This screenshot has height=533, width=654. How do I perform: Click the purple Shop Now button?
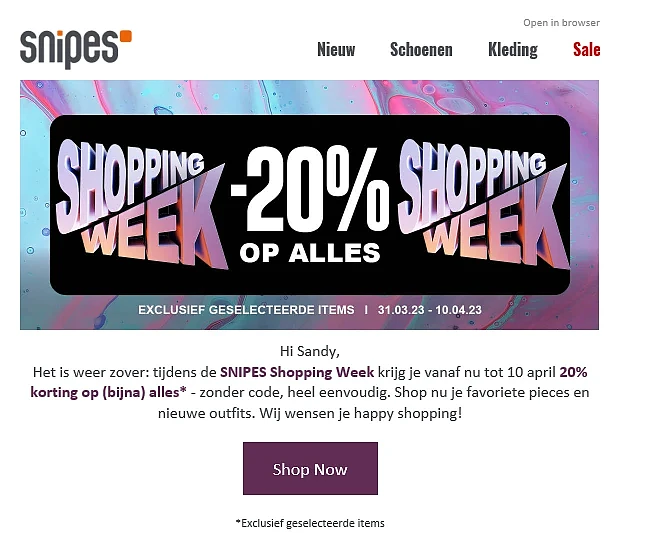tap(310, 468)
